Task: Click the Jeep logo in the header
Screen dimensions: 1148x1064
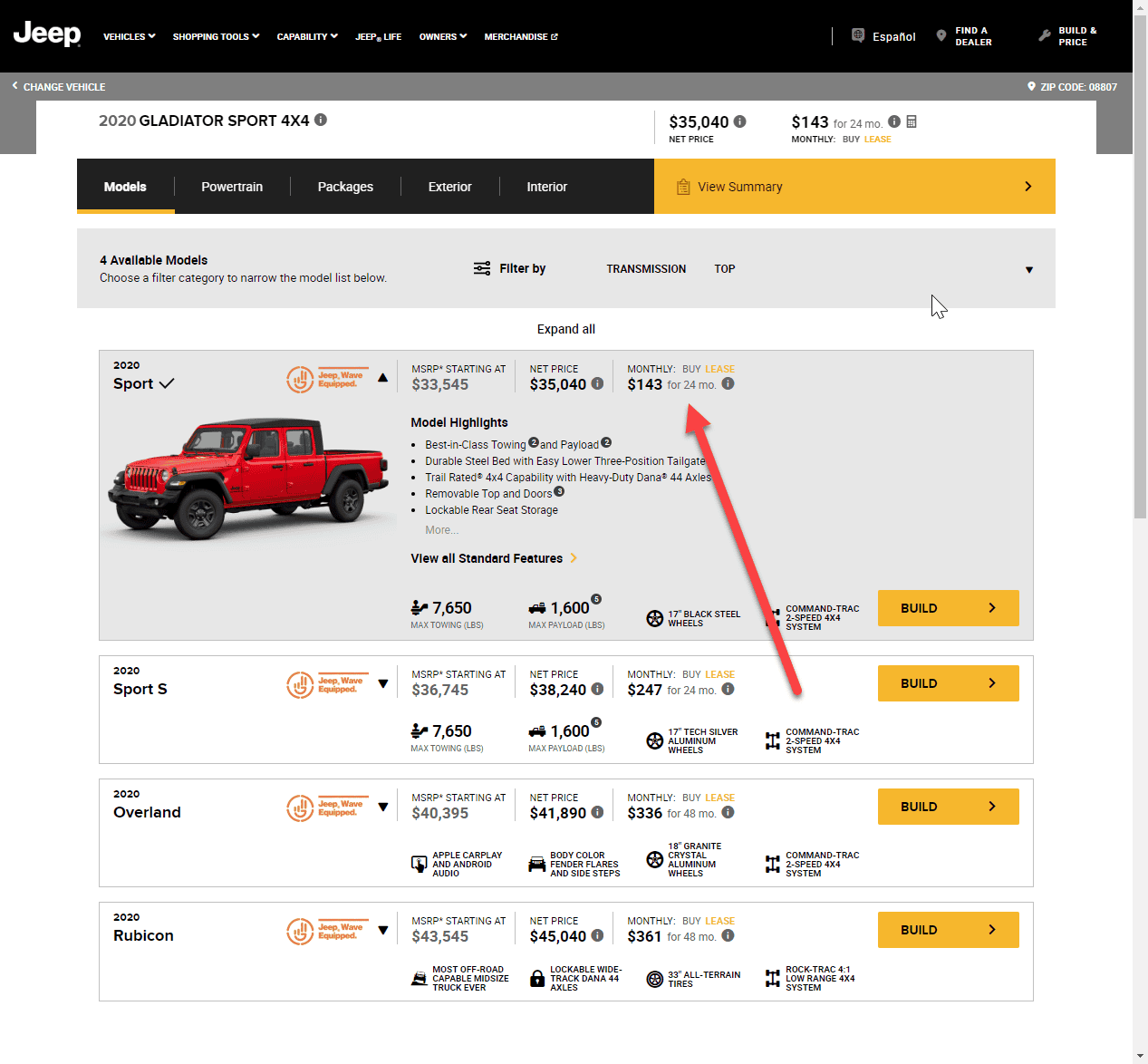Action: click(x=47, y=34)
